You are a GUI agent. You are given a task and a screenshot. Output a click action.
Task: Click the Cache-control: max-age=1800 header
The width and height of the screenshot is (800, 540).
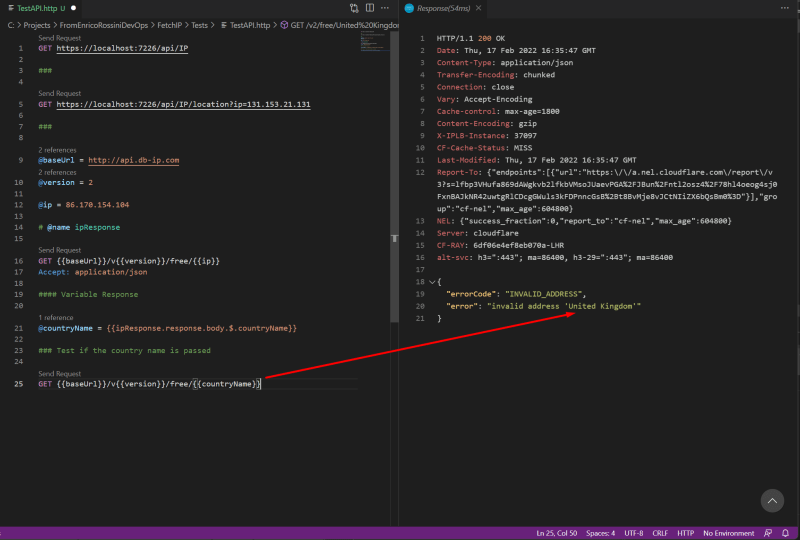click(x=498, y=111)
